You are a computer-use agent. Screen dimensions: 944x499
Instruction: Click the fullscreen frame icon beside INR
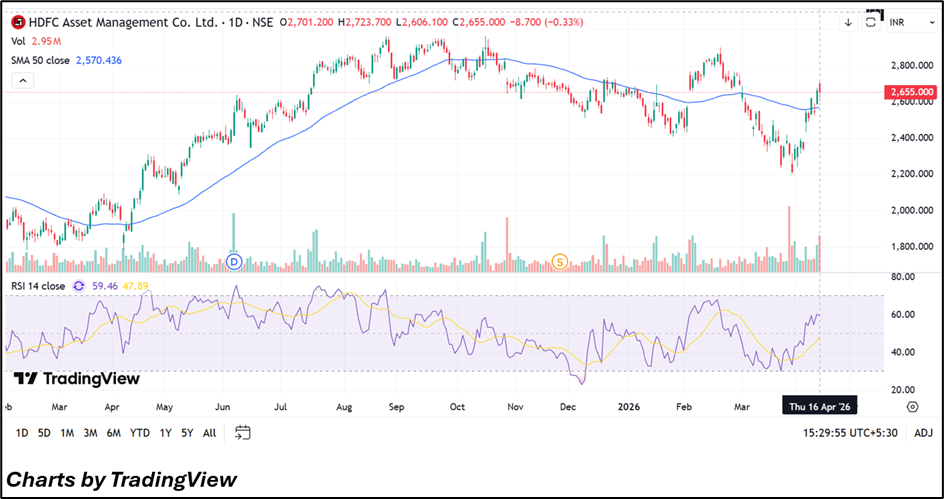[x=873, y=21]
